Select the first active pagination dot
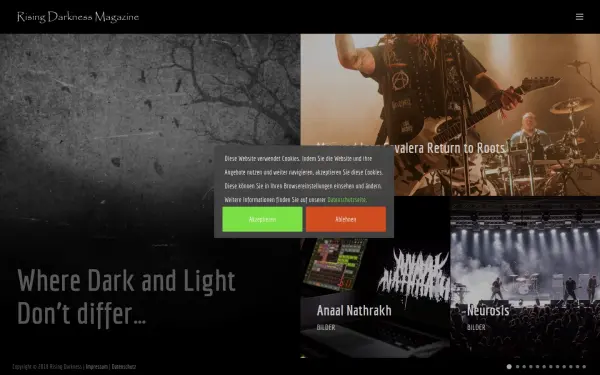The image size is (600, 375). tap(509, 367)
